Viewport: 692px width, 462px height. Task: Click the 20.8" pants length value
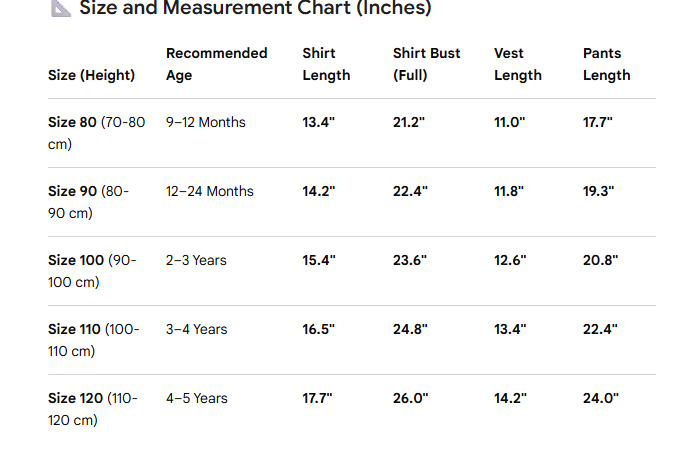601,260
